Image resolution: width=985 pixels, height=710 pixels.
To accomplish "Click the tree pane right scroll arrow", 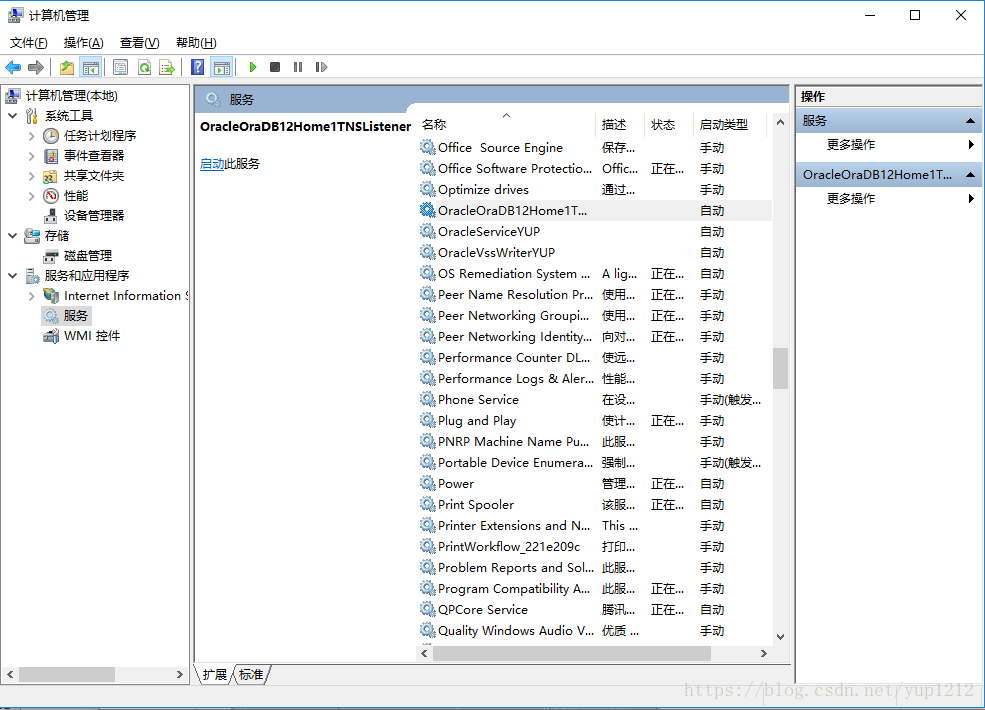I will coord(180,674).
